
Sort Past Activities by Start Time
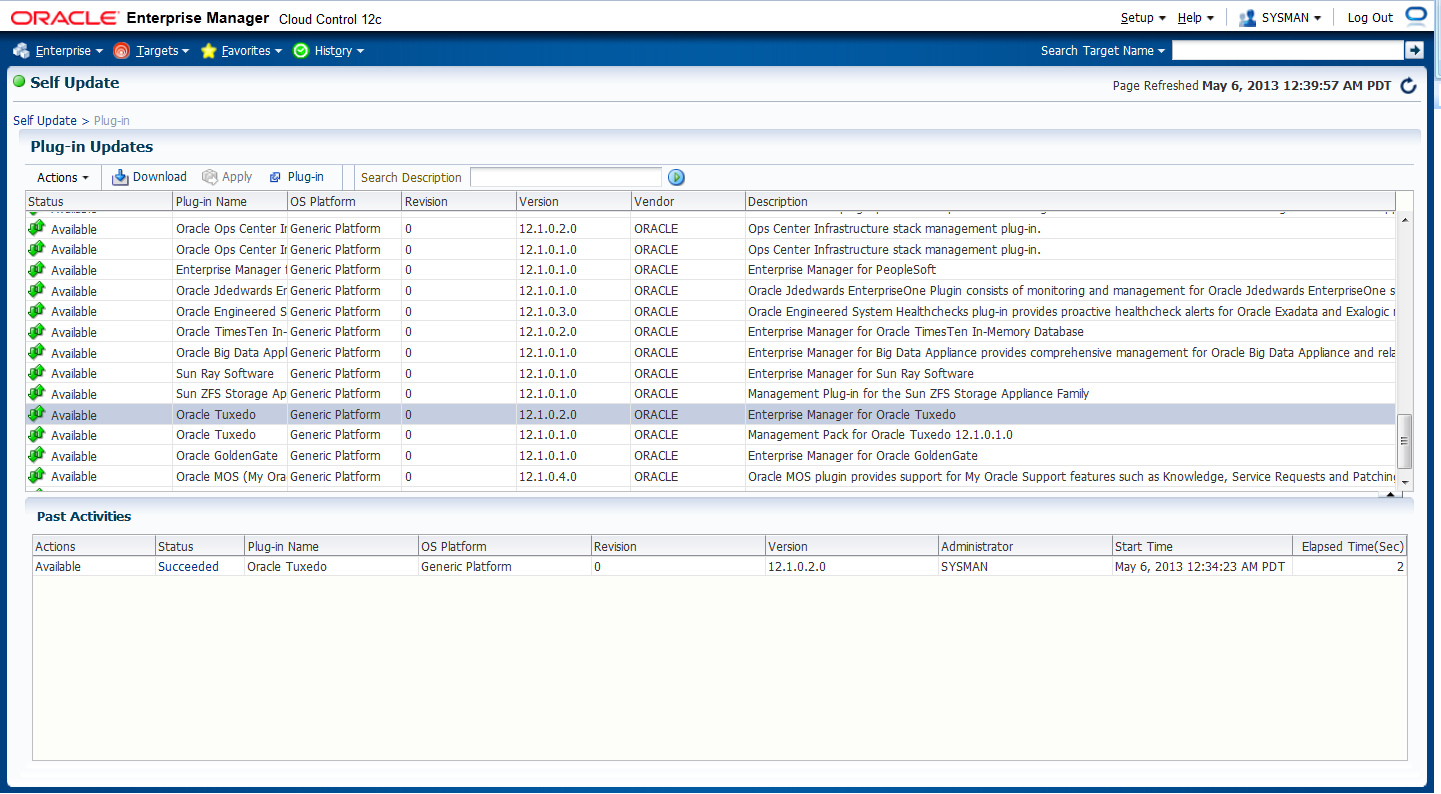[x=1202, y=546]
